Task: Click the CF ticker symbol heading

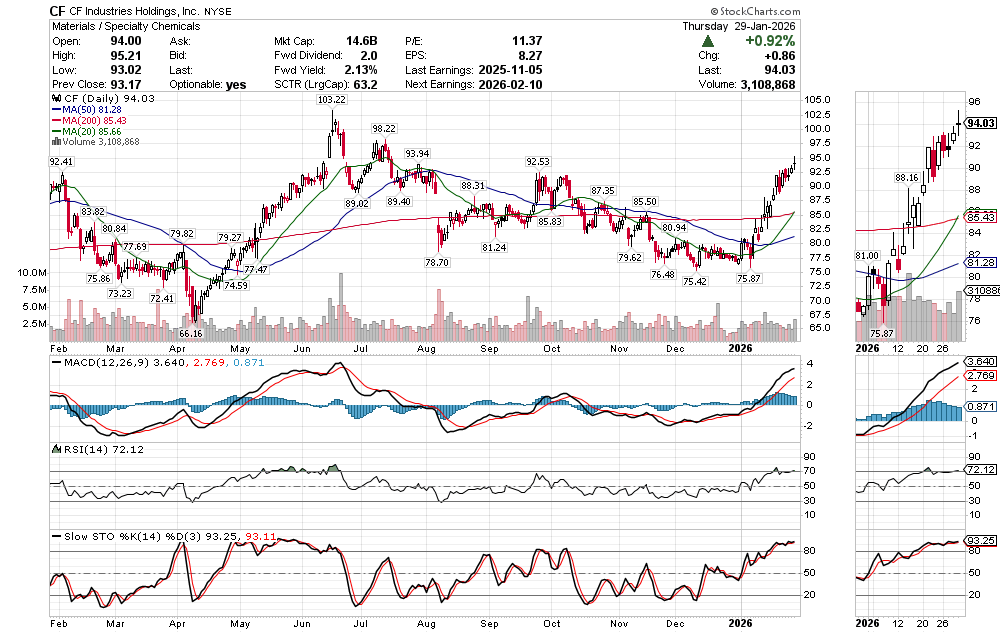Action: tap(58, 10)
